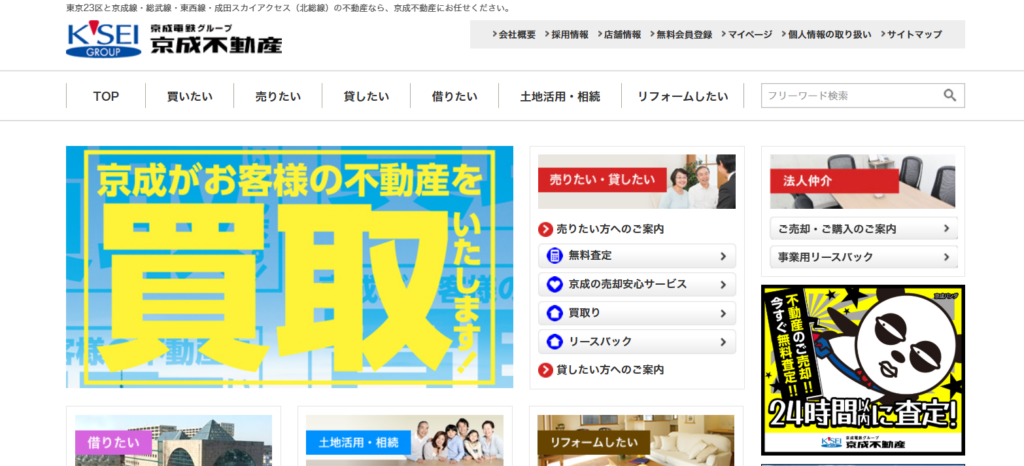Click the chevron on ご売却・ご購入のご案内
This screenshot has height=466, width=1024.
click(x=946, y=228)
